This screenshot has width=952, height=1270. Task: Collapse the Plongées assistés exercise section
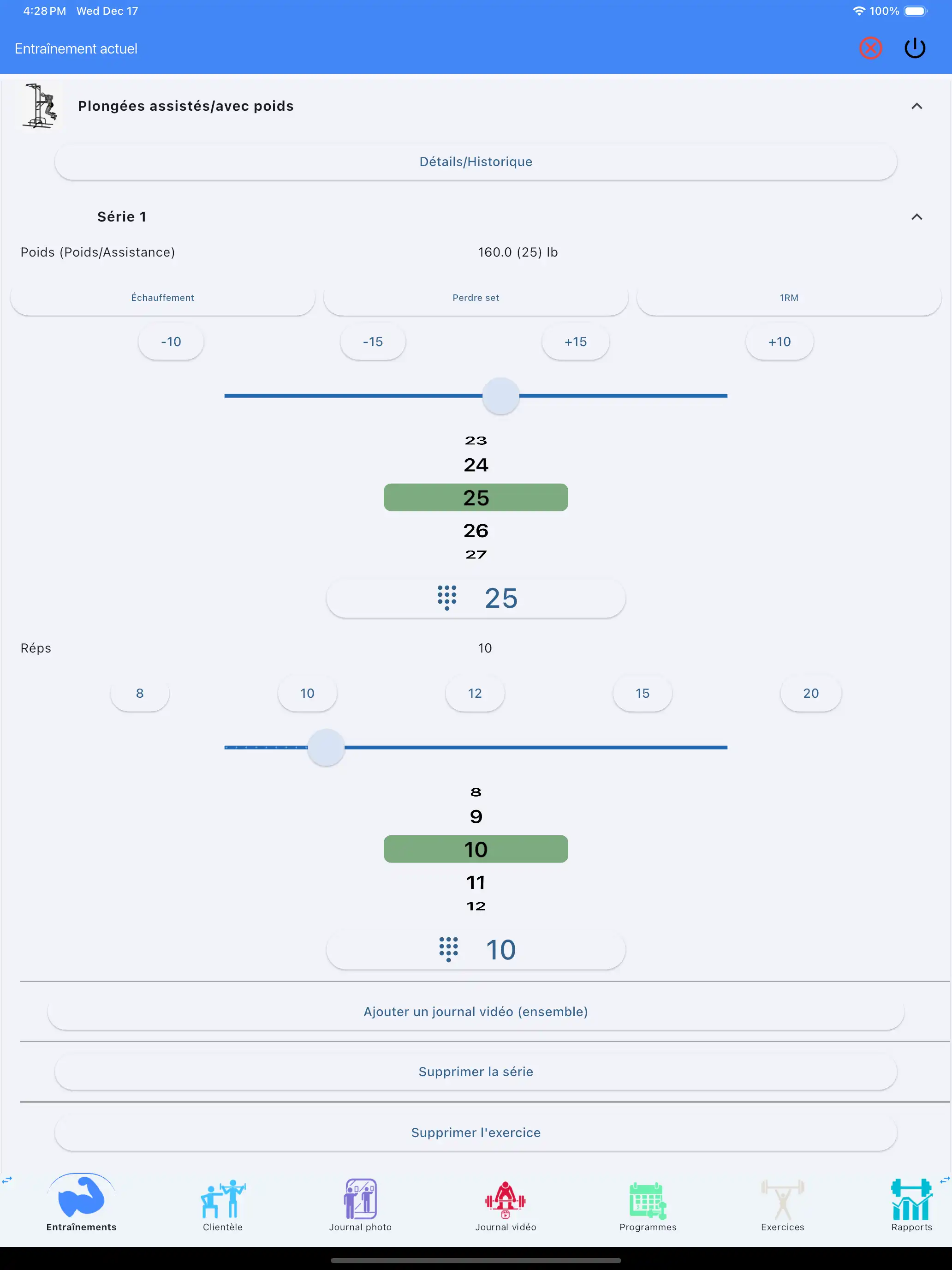pos(916,106)
